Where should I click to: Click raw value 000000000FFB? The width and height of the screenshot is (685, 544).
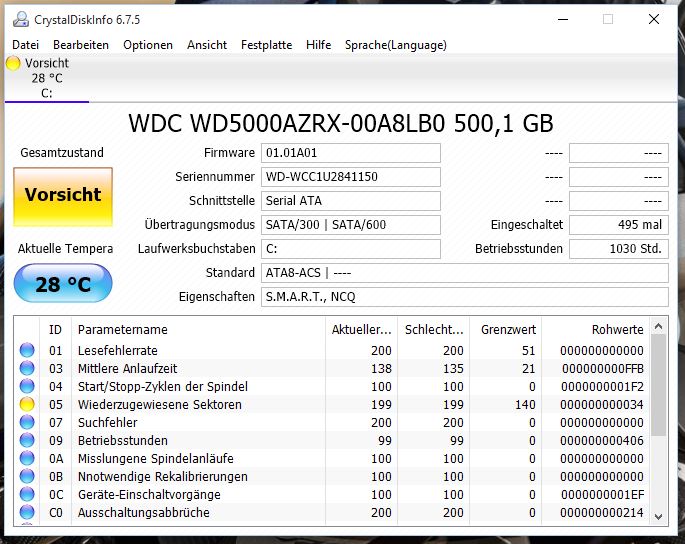coord(603,368)
